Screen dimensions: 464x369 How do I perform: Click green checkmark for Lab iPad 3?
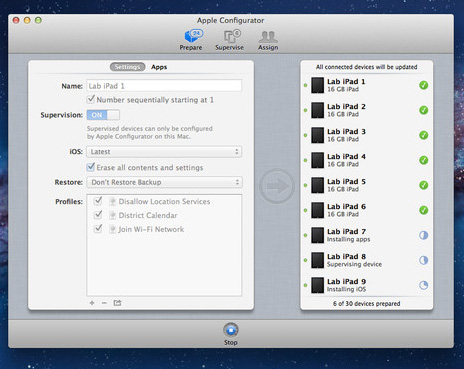click(423, 135)
